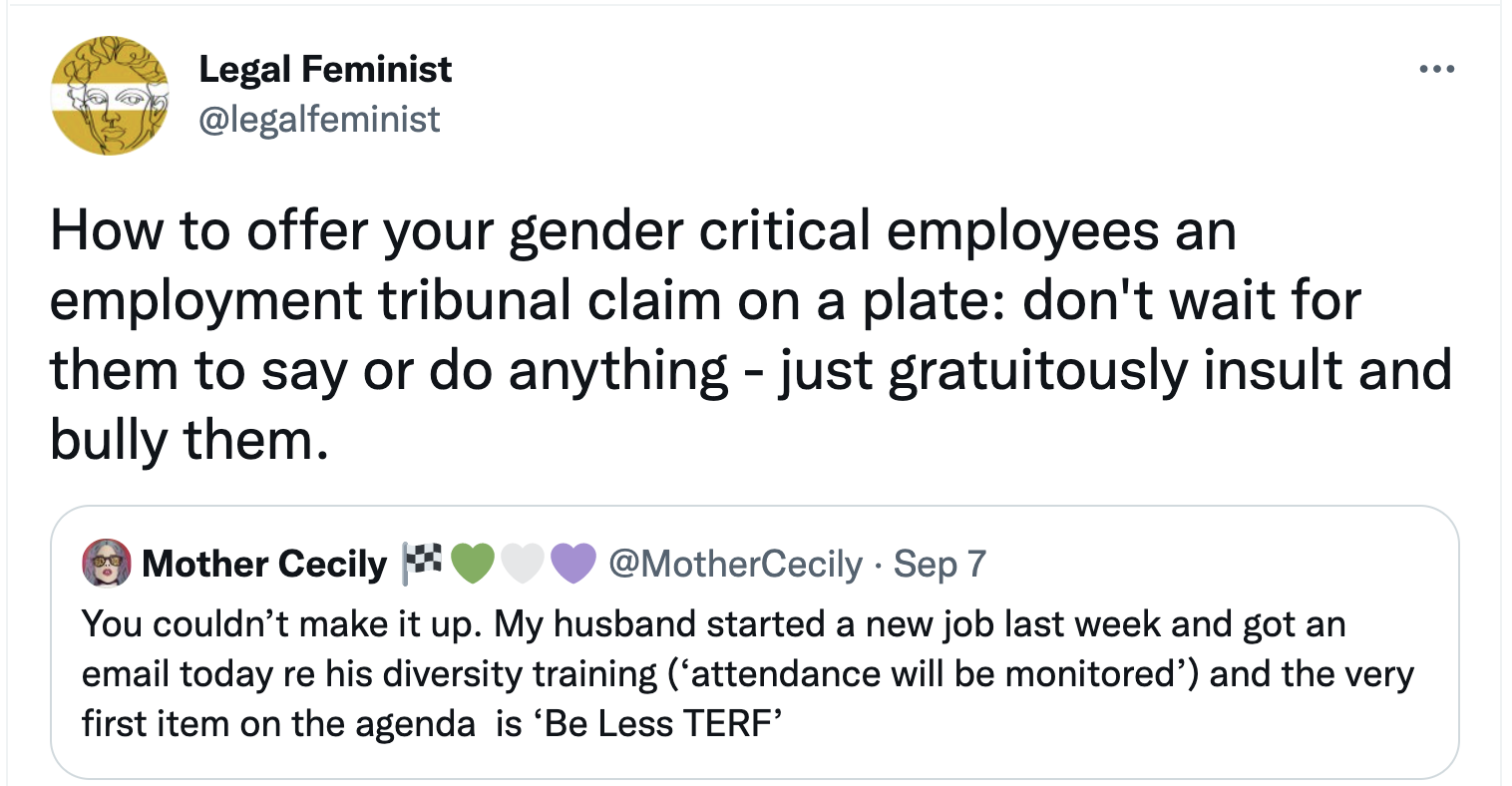Open the Legal Feminist display name link
Viewport: 1512px width, 786px height.
pos(325,69)
